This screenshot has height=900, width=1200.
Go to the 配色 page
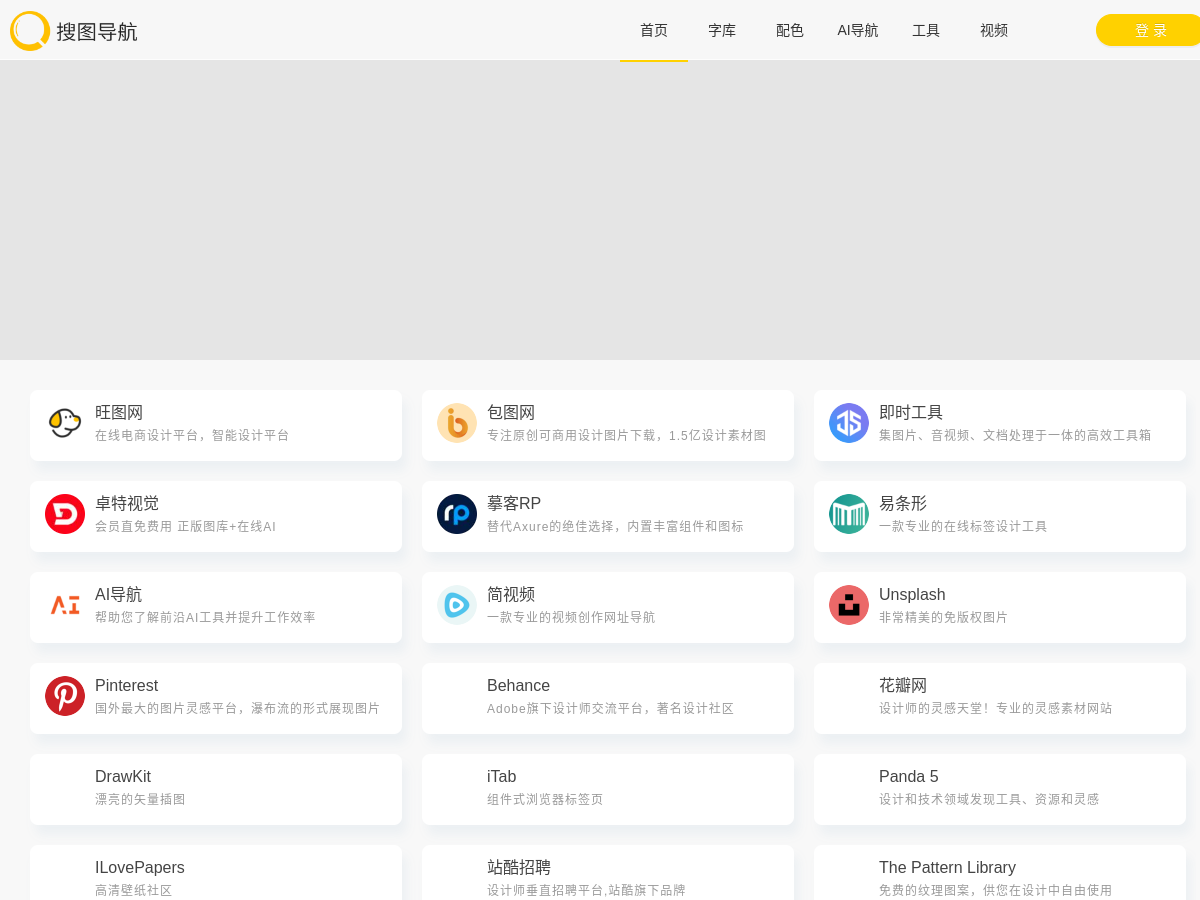790,31
